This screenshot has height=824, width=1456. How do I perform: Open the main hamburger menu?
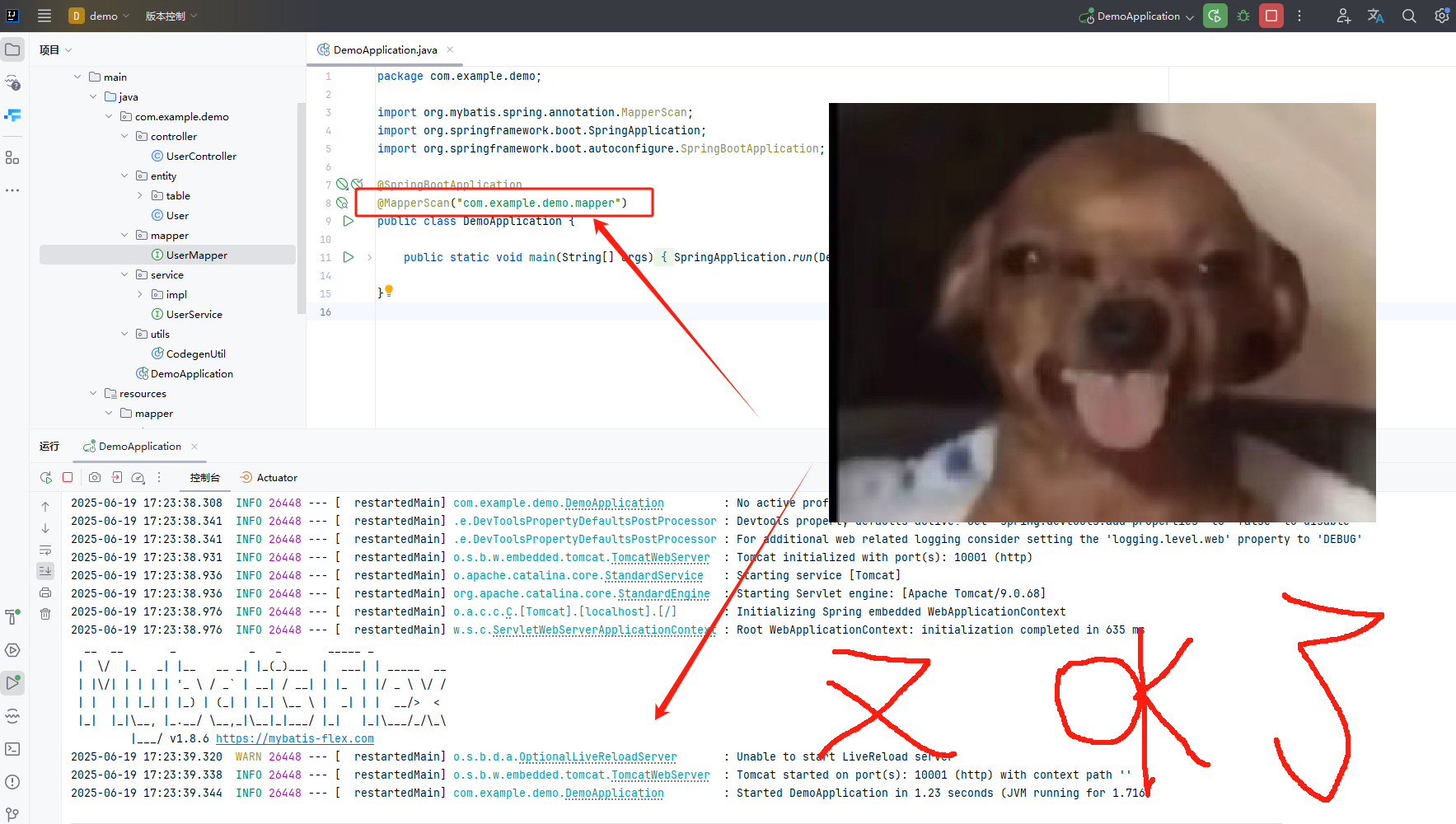[44, 16]
